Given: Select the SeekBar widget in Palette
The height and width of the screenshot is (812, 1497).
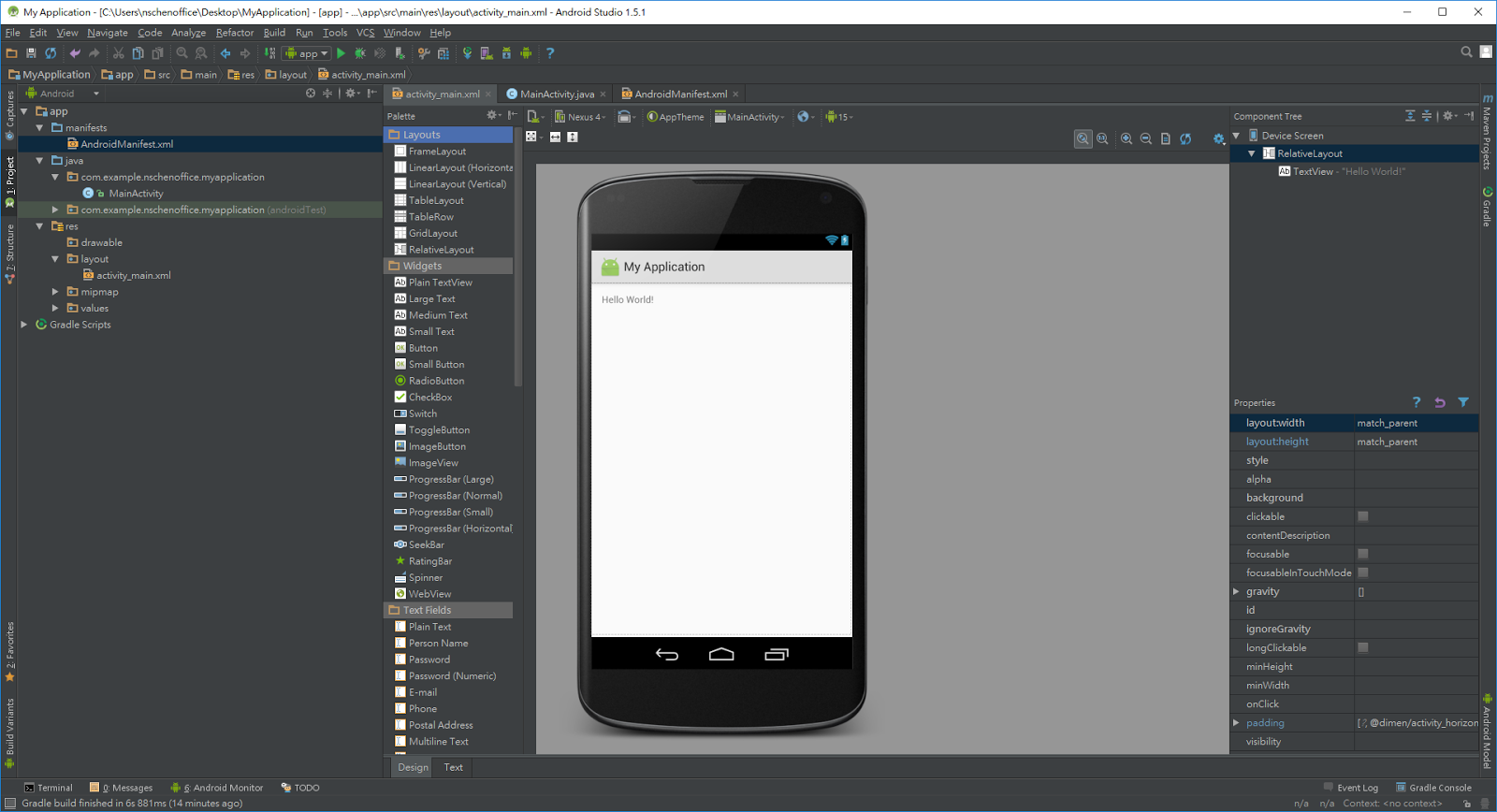Looking at the screenshot, I should click(426, 544).
